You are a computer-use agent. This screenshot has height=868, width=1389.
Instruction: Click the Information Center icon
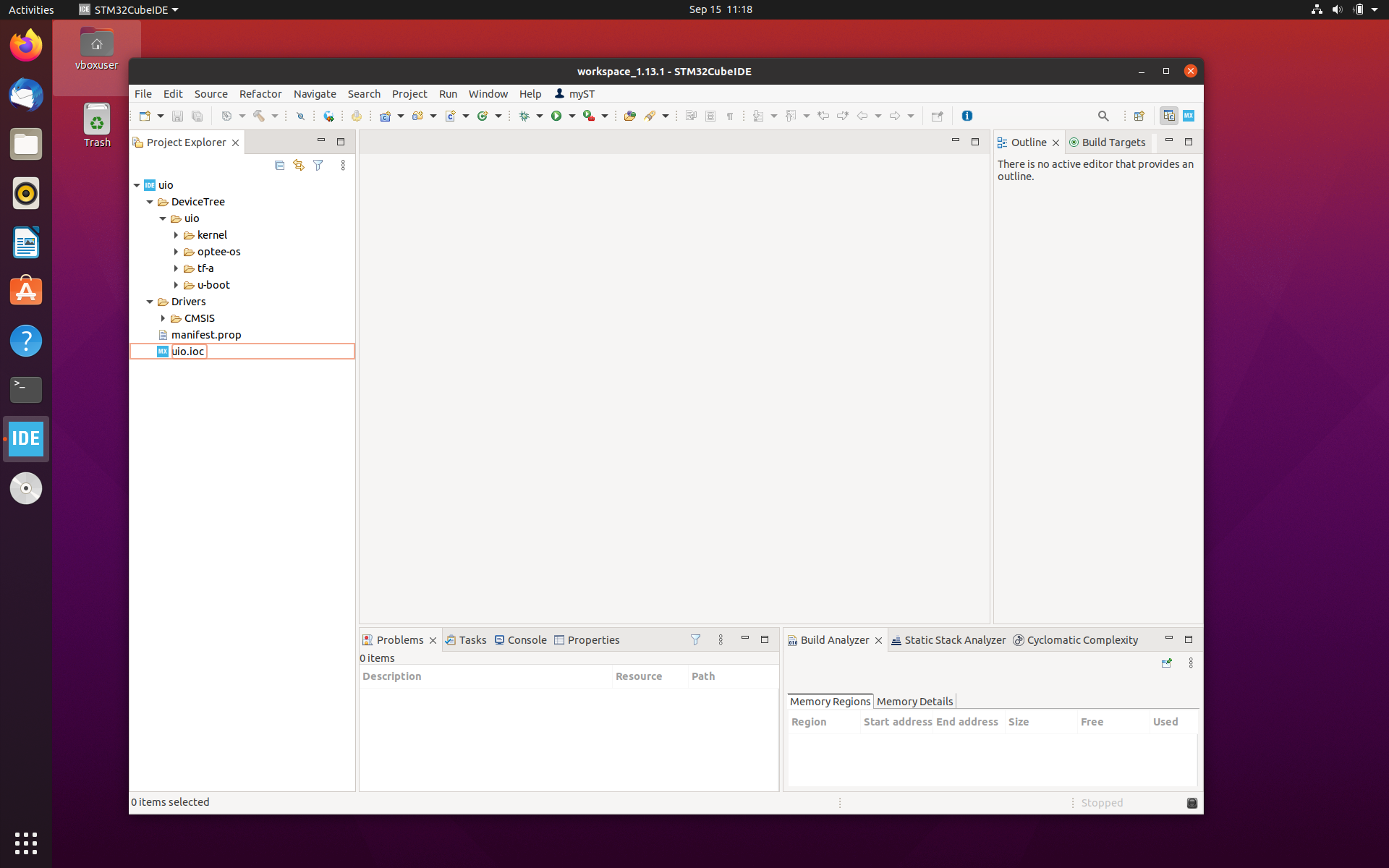click(967, 116)
